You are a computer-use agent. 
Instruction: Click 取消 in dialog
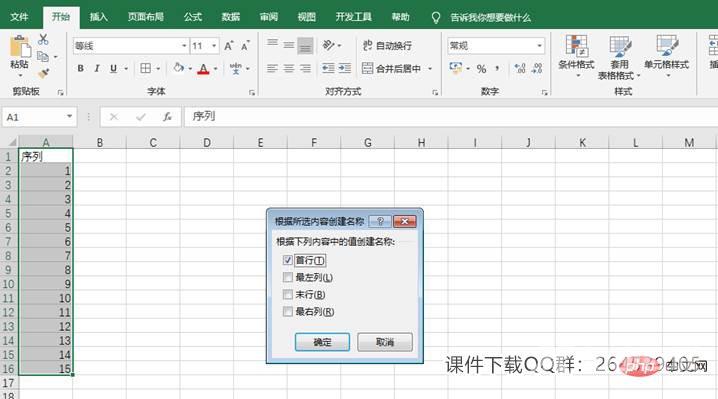click(x=385, y=342)
